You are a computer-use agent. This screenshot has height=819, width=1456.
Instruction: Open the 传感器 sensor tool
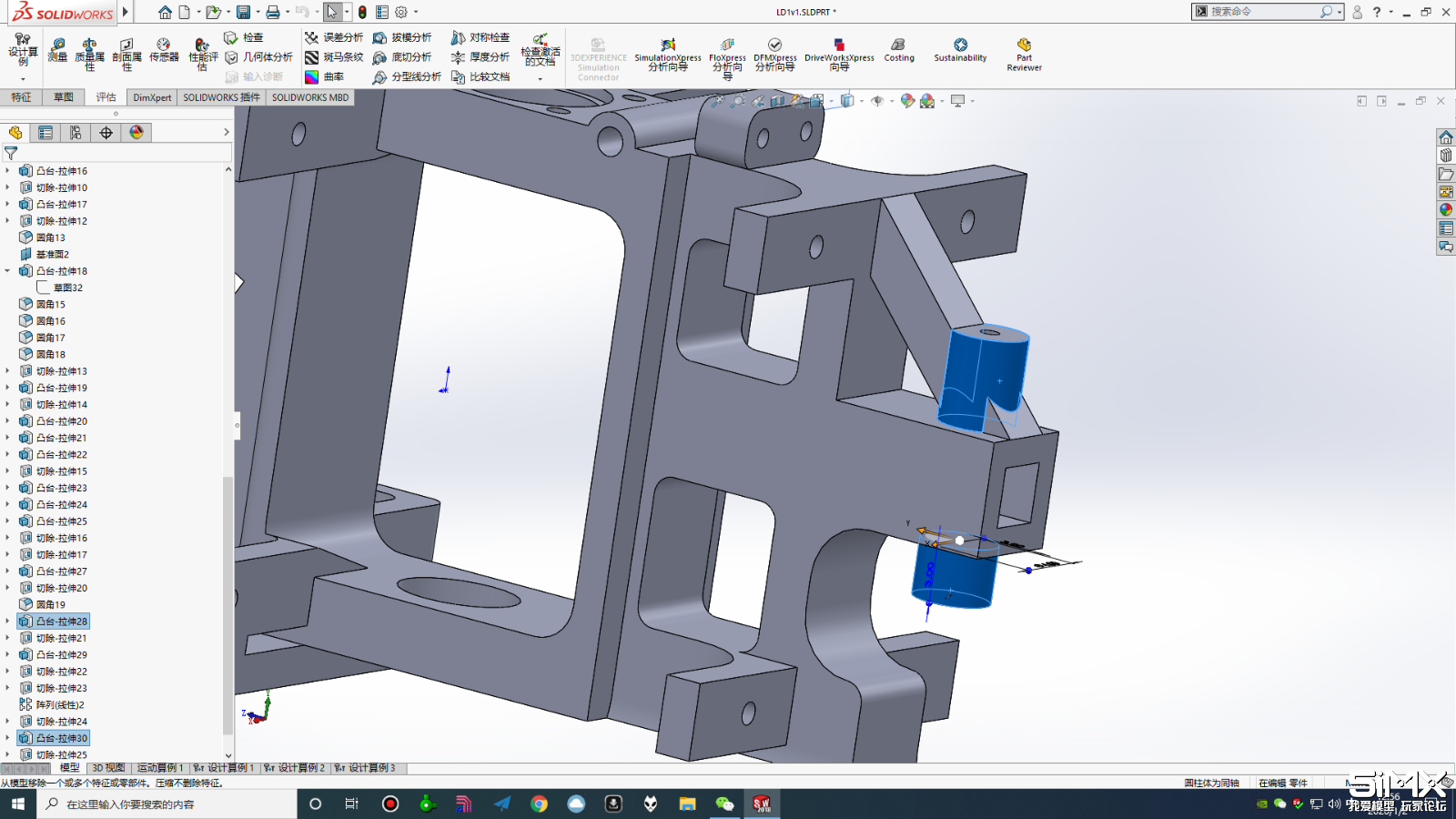pos(164,50)
